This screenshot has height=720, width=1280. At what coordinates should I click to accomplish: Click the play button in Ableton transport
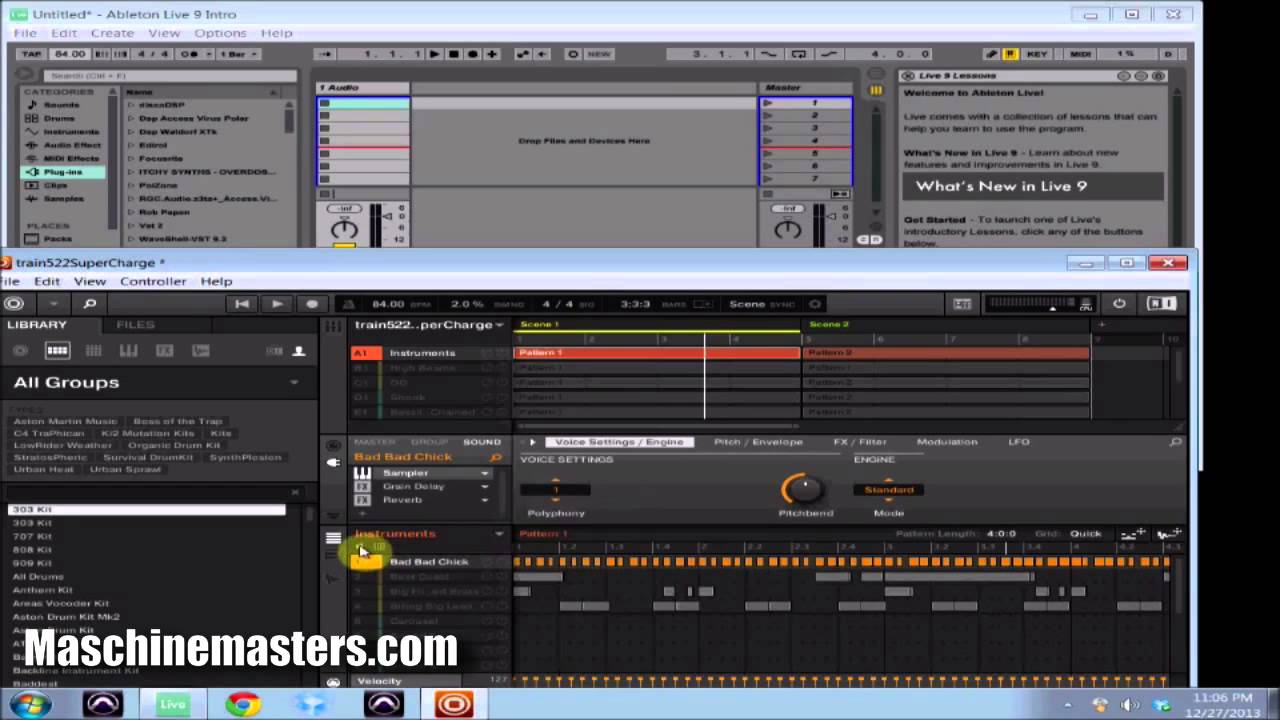(434, 54)
